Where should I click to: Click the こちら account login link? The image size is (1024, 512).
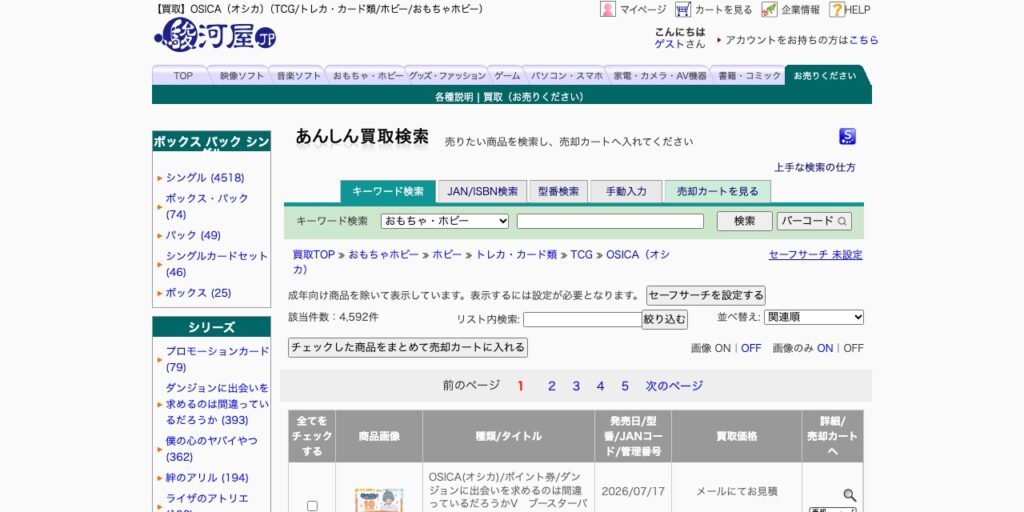coord(863,40)
